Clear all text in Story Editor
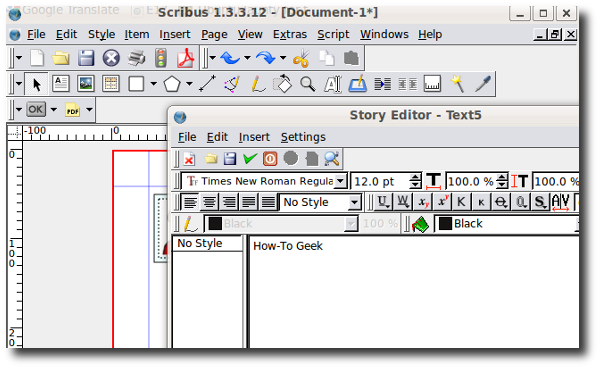The width and height of the screenshot is (600, 369). [x=189, y=158]
